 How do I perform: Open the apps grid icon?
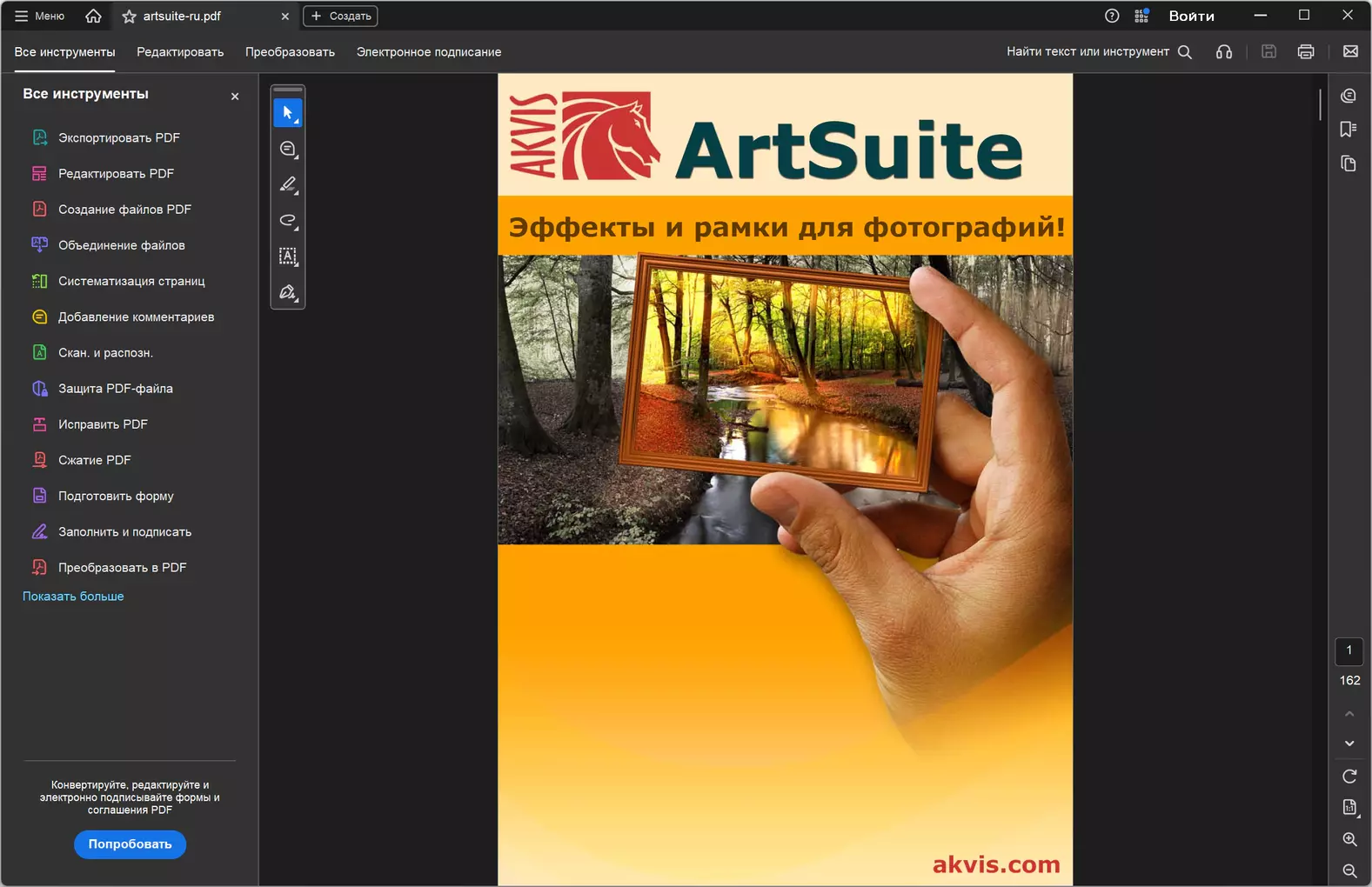(x=1141, y=16)
